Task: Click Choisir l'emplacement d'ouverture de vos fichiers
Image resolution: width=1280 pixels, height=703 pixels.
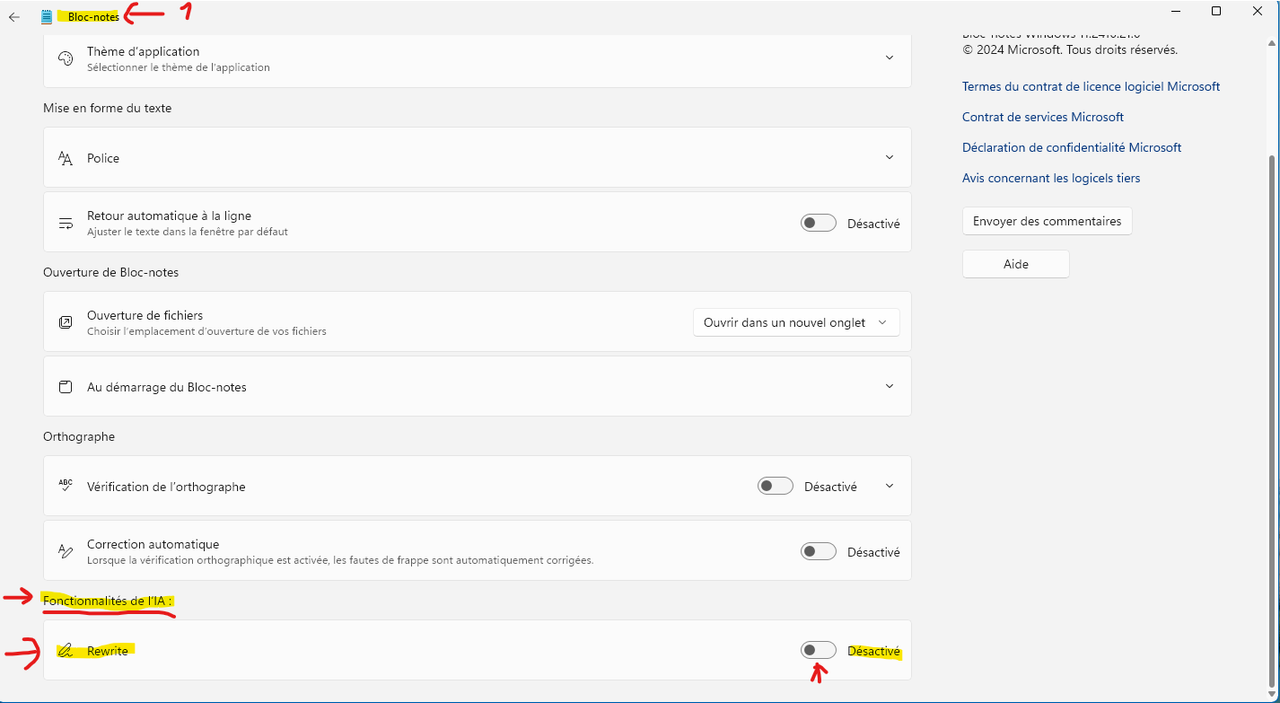Action: click(x=206, y=331)
